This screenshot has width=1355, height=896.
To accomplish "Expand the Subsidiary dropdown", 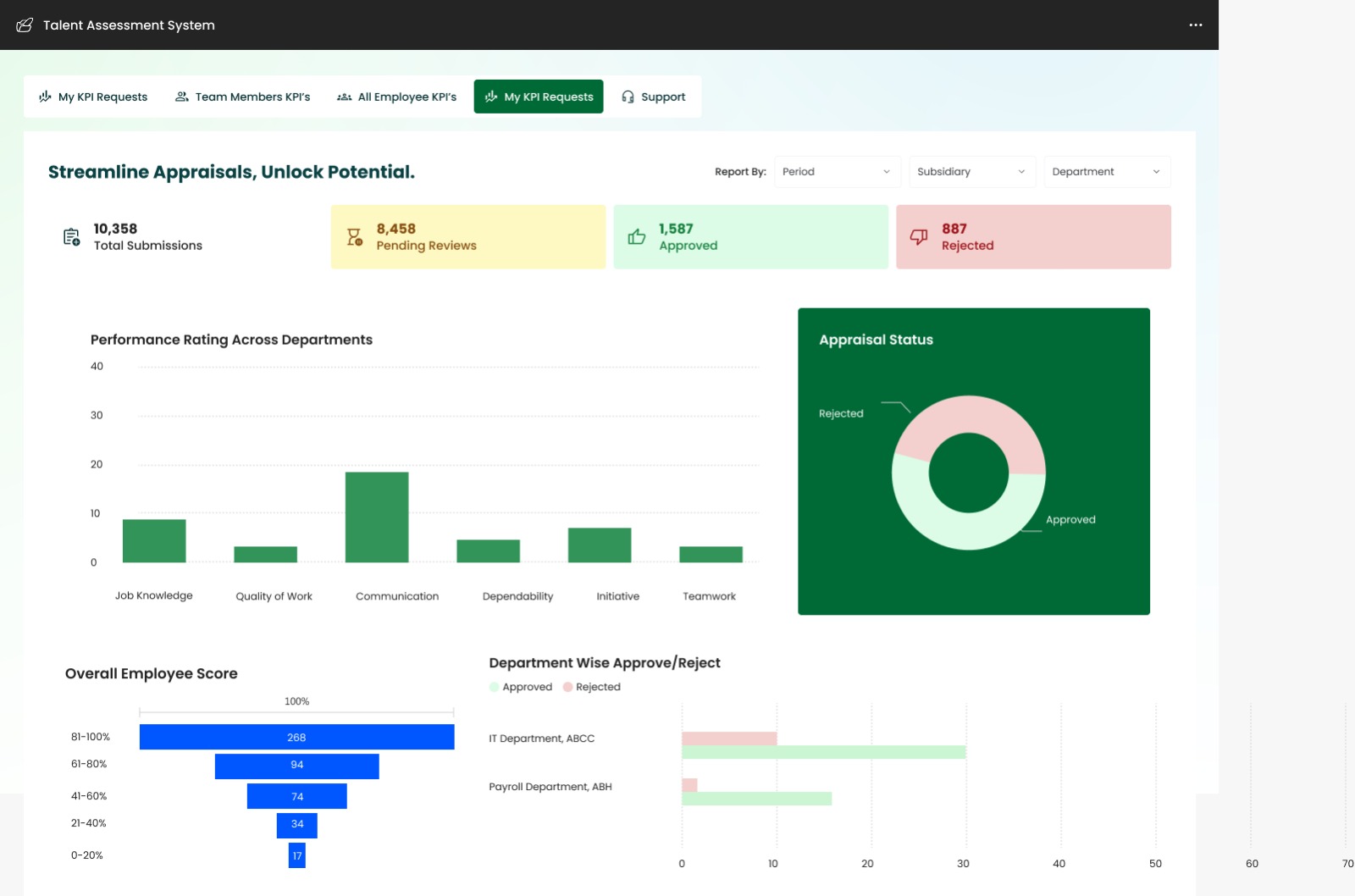I will [971, 172].
